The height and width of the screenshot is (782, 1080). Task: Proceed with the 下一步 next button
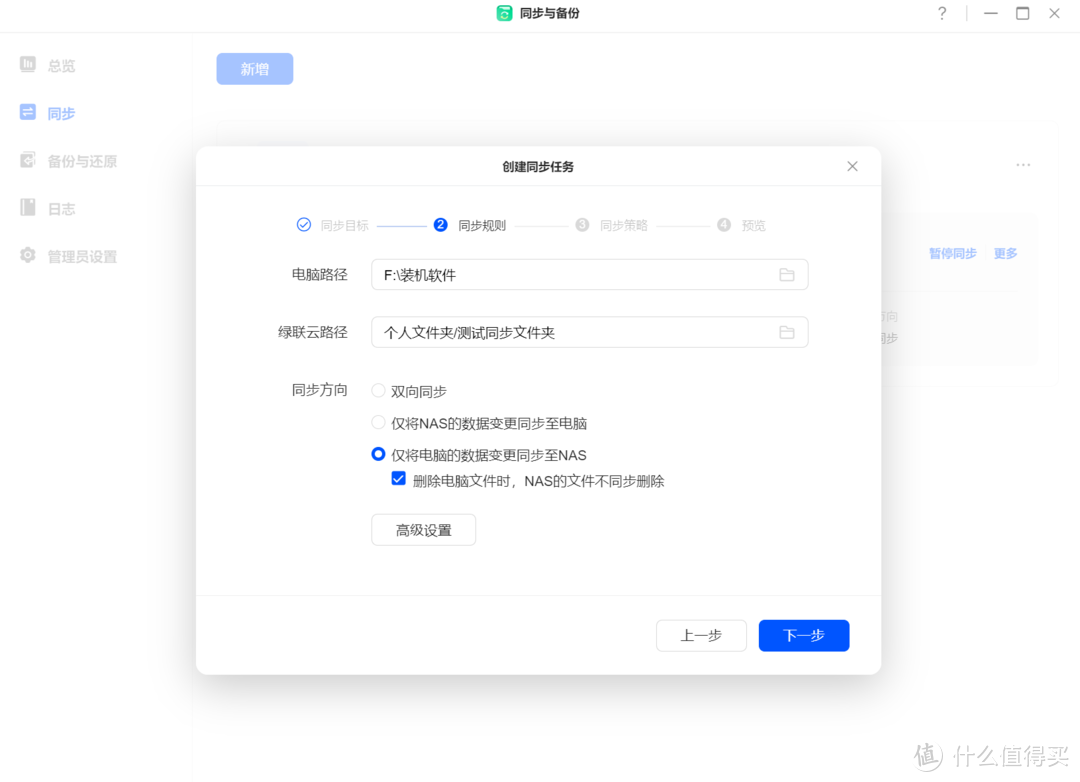pyautogui.click(x=803, y=635)
